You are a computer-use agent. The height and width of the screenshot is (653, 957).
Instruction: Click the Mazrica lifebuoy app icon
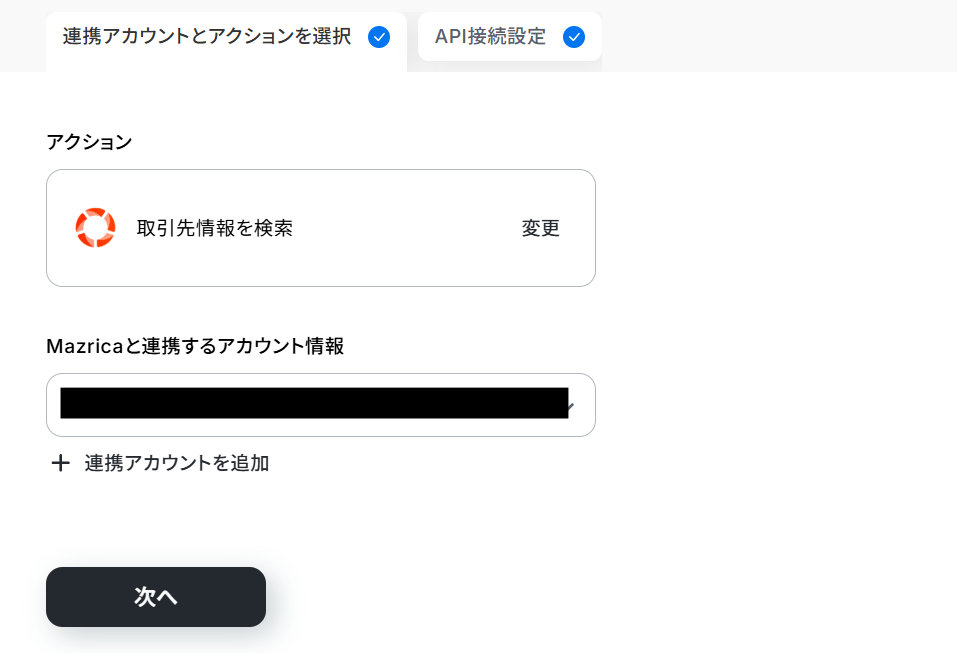coord(96,228)
